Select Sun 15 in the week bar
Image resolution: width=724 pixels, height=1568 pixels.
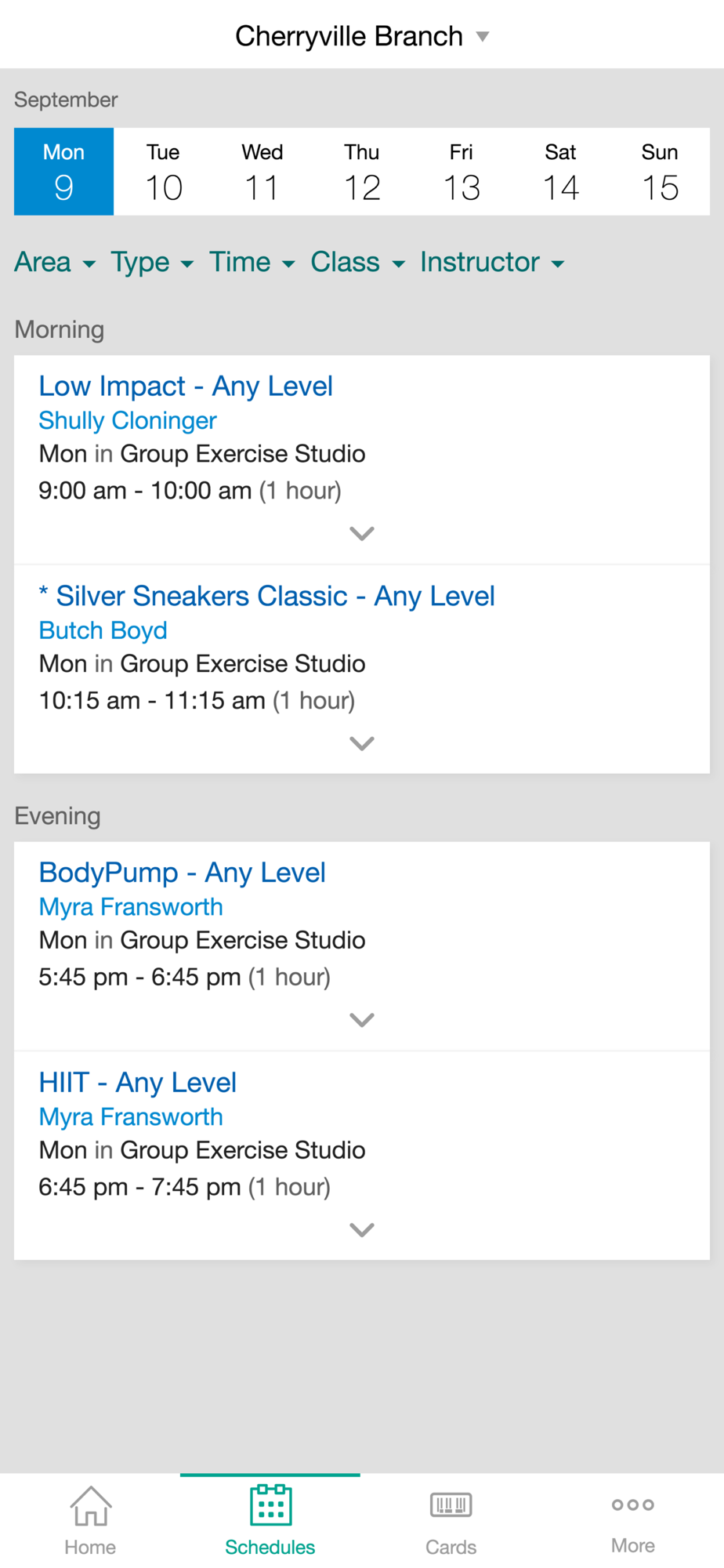coord(660,172)
